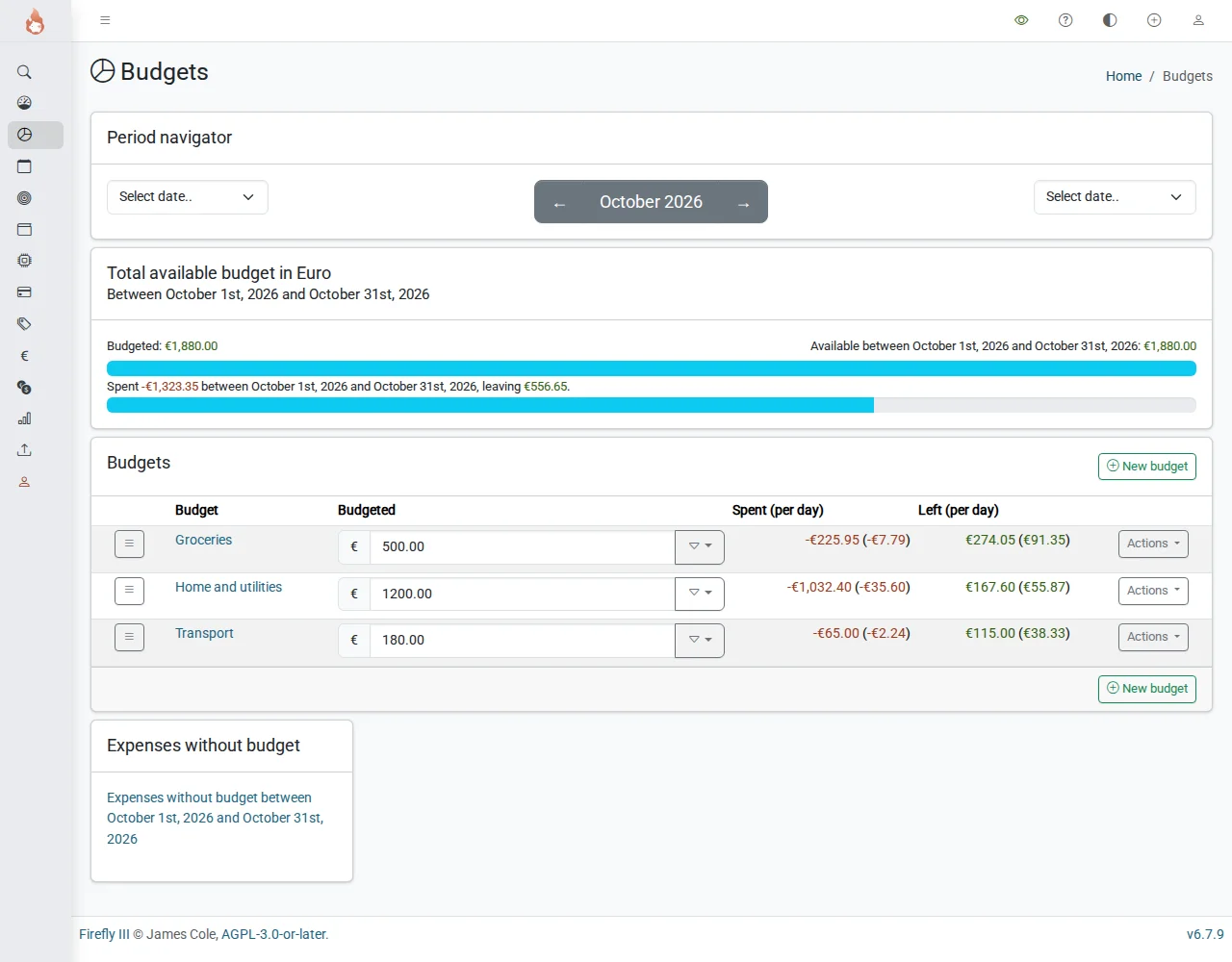This screenshot has width=1232, height=962.
Task: Open the credit card accounts icon
Action: [24, 292]
